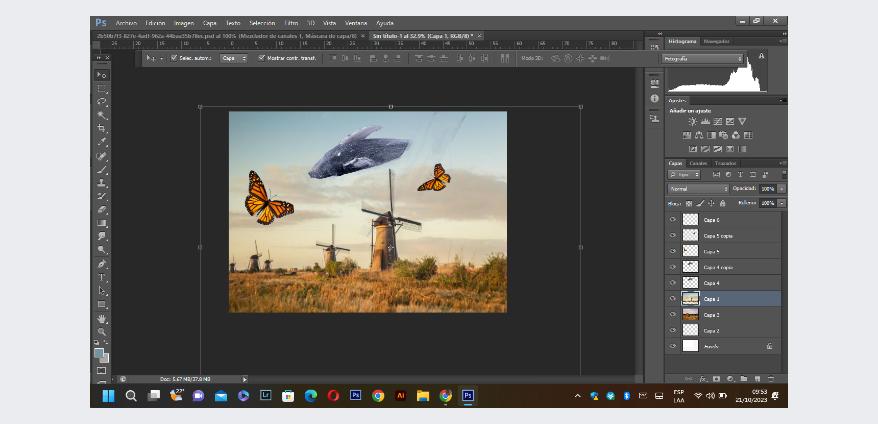The height and width of the screenshot is (424, 878).
Task: Select the Move tool in toolbar
Action: pos(101,75)
